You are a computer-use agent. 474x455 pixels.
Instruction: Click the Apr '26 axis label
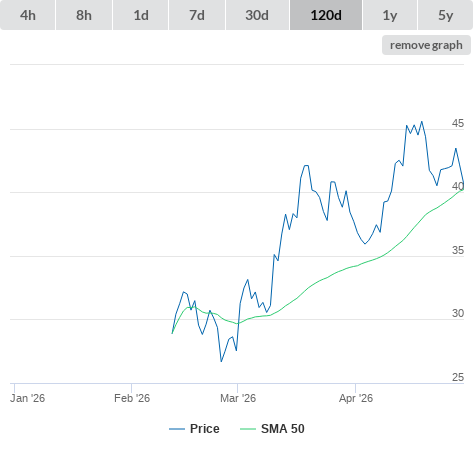[x=356, y=398]
